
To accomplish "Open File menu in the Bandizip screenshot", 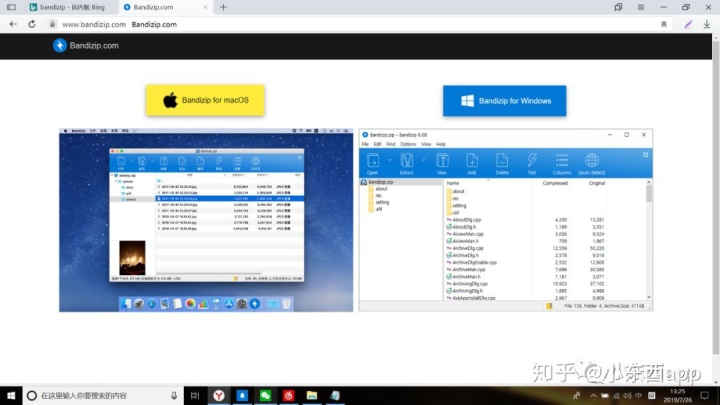I will (365, 144).
